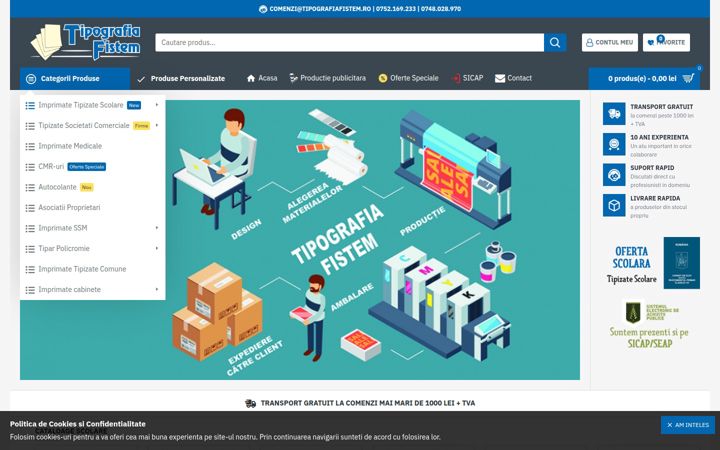Click the Oferte Speciale coin icon

tap(383, 79)
